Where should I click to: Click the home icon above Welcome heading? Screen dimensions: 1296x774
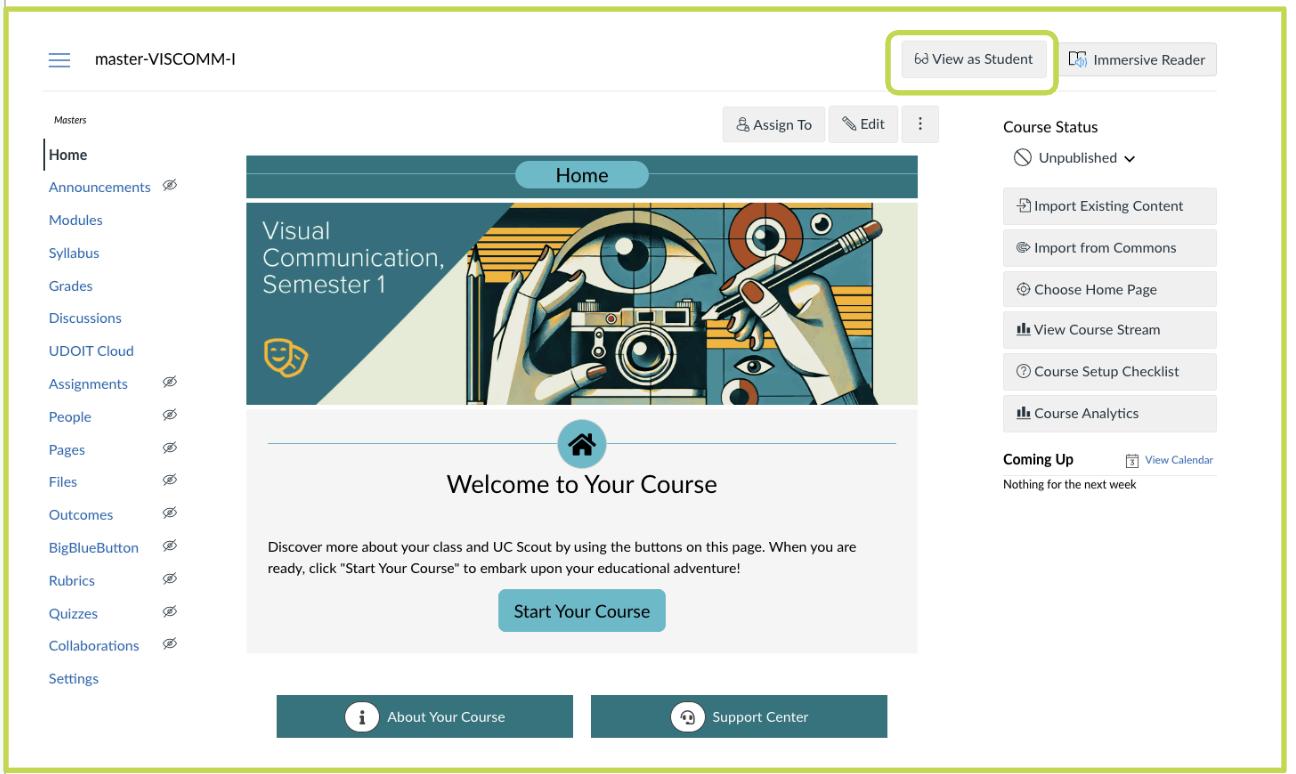pyautogui.click(x=581, y=443)
